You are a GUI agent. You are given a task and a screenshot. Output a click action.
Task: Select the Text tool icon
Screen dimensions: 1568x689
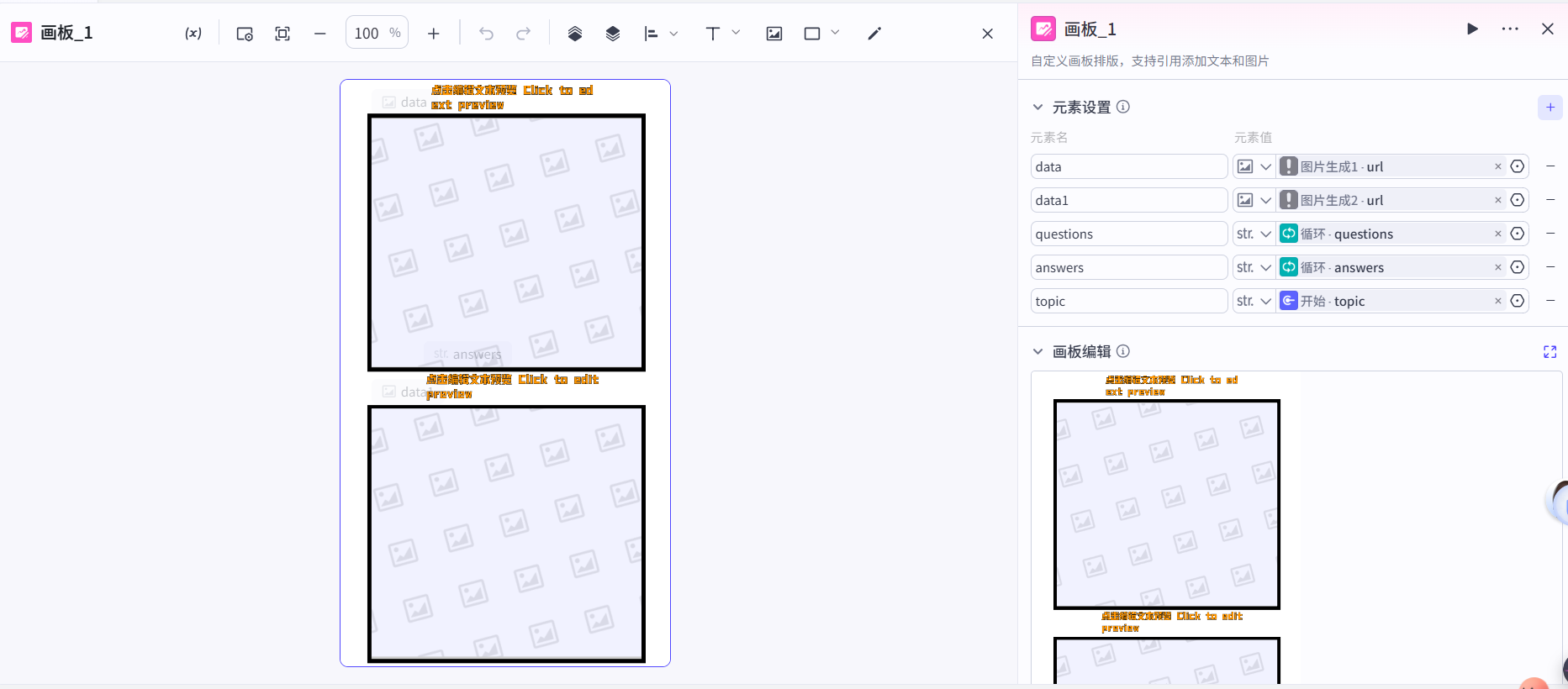pyautogui.click(x=713, y=34)
